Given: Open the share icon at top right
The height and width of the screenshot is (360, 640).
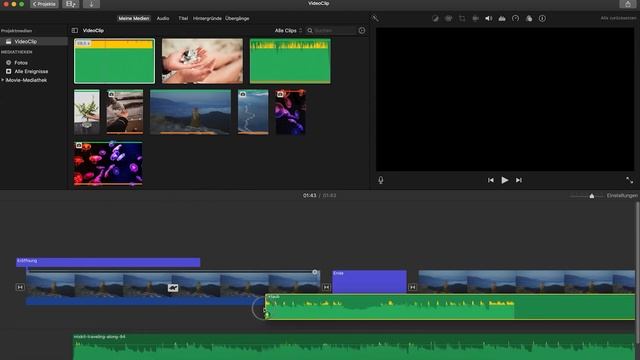Looking at the screenshot, I should coord(628,4).
